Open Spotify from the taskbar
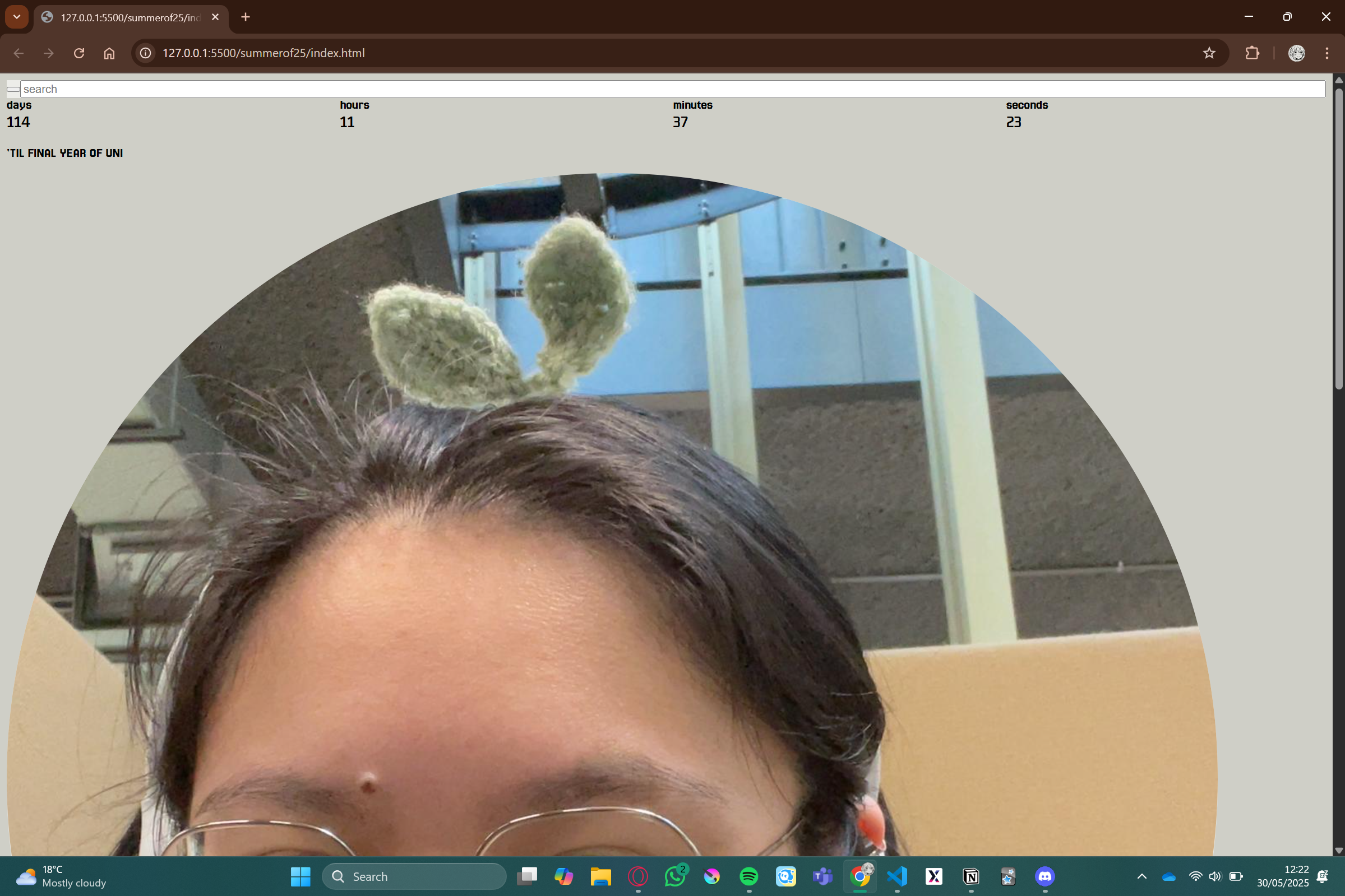1345x896 pixels. (749, 876)
